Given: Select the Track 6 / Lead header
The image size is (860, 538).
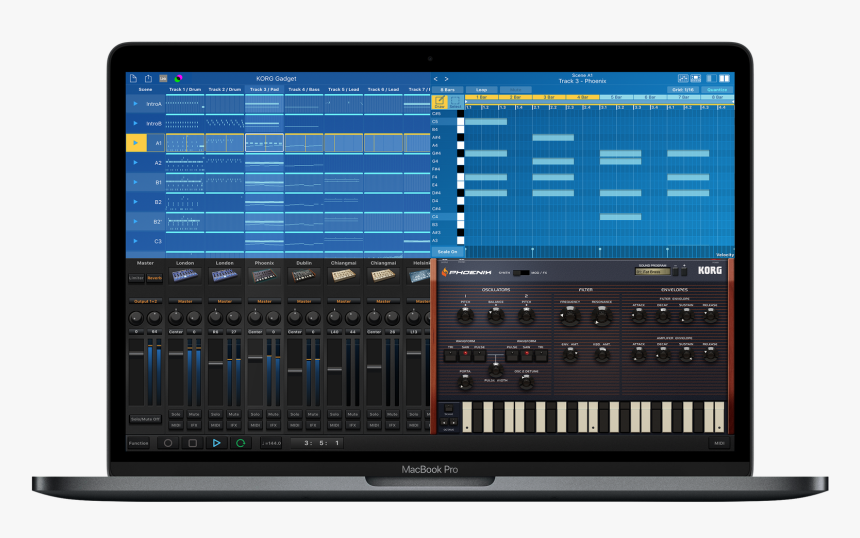Looking at the screenshot, I should pyautogui.click(x=383, y=89).
